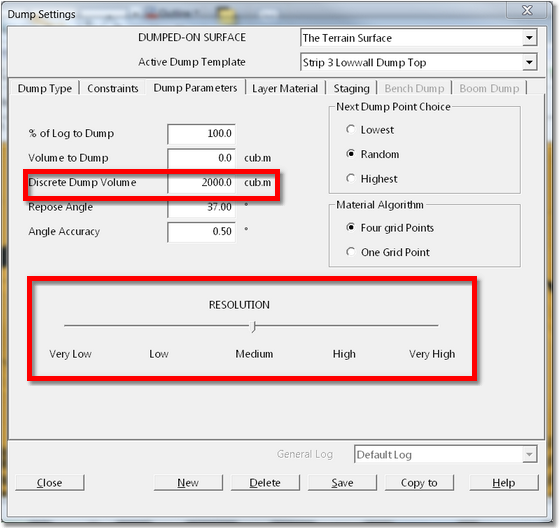Click the Medium resolution label

click(x=254, y=354)
